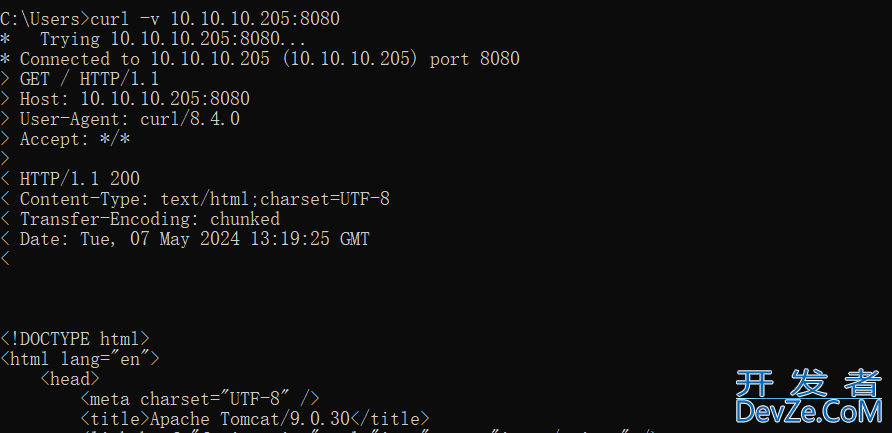Image resolution: width=892 pixels, height=433 pixels.
Task: Click the '<head>' tag line
Action: tap(70, 379)
